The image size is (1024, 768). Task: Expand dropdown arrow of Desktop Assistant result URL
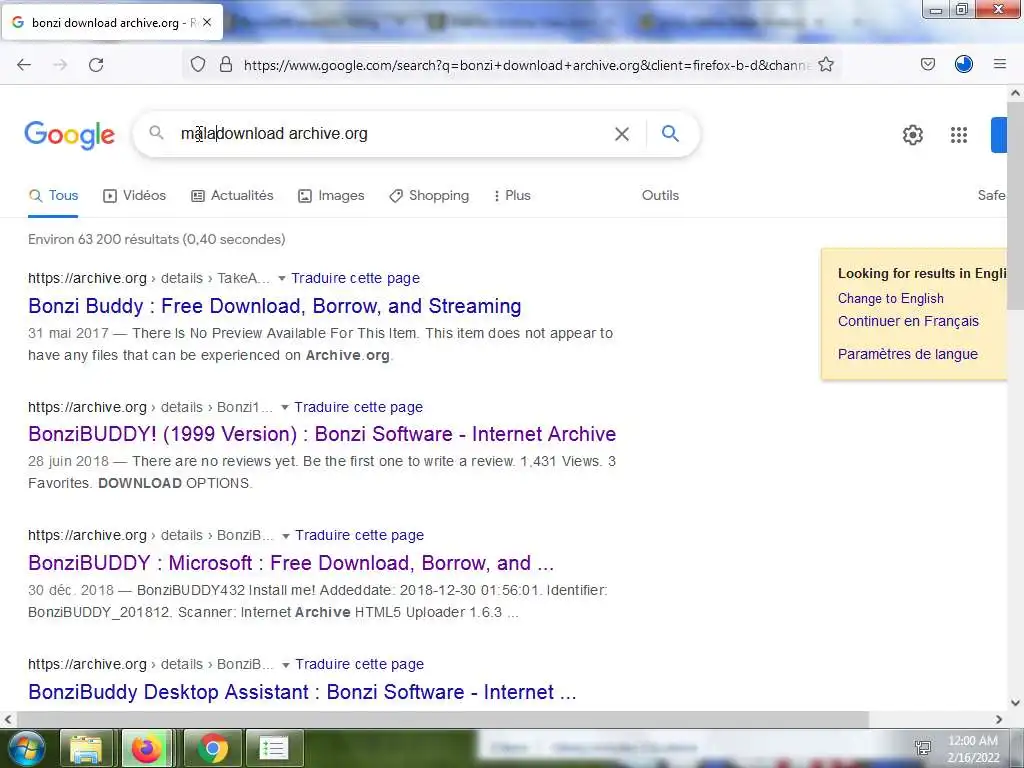[285, 665]
